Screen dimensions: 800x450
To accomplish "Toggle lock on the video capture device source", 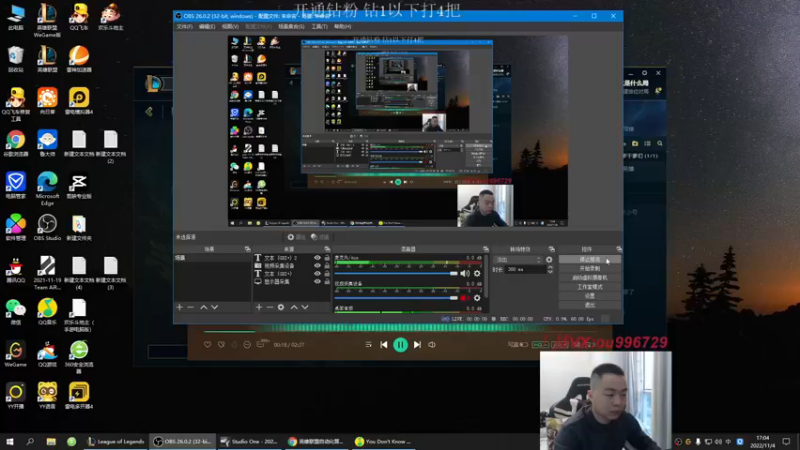I will [327, 266].
